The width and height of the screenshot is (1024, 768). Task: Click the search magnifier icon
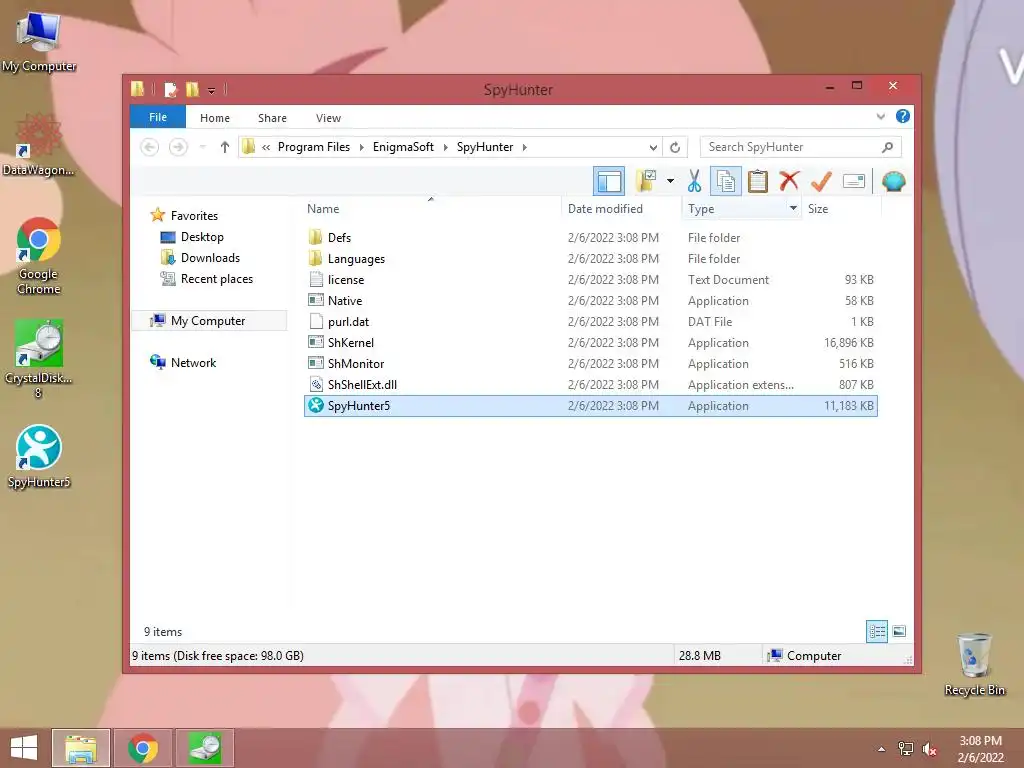tap(888, 147)
